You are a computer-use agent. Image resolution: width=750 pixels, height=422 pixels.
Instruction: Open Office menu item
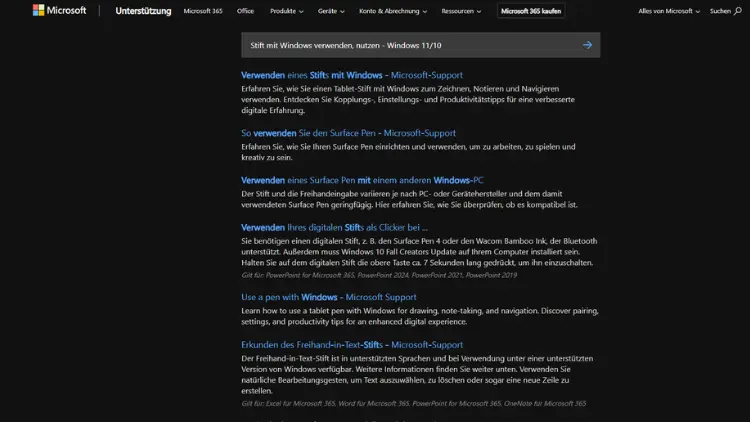coord(245,11)
